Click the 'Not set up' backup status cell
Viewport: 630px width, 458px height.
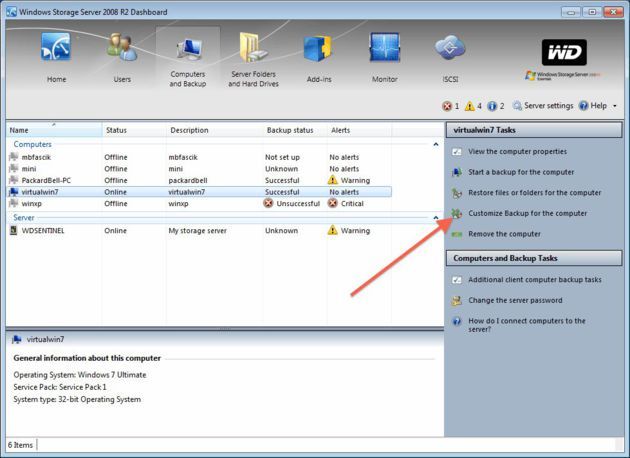point(282,157)
